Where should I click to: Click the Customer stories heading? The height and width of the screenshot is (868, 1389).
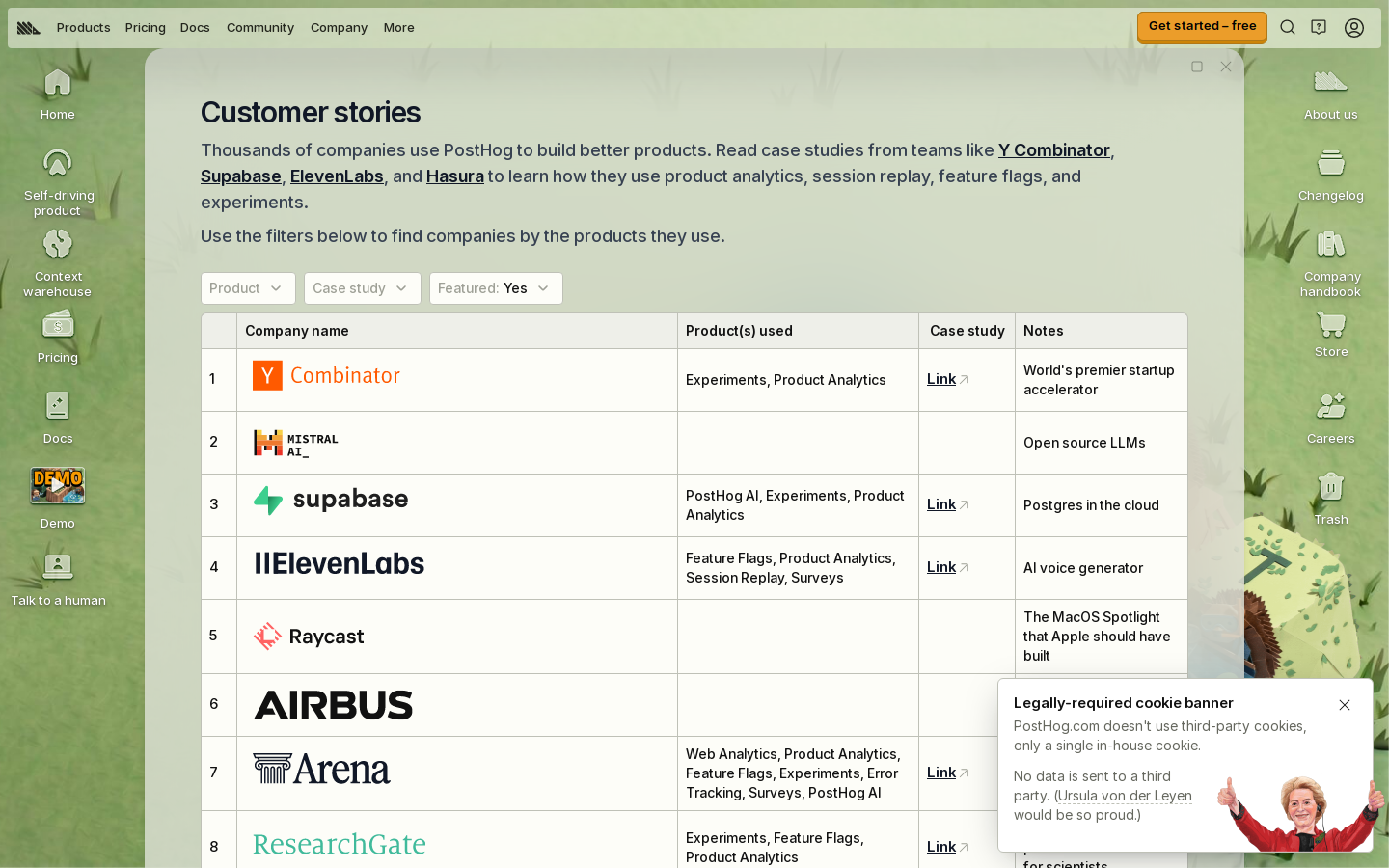coord(311,112)
